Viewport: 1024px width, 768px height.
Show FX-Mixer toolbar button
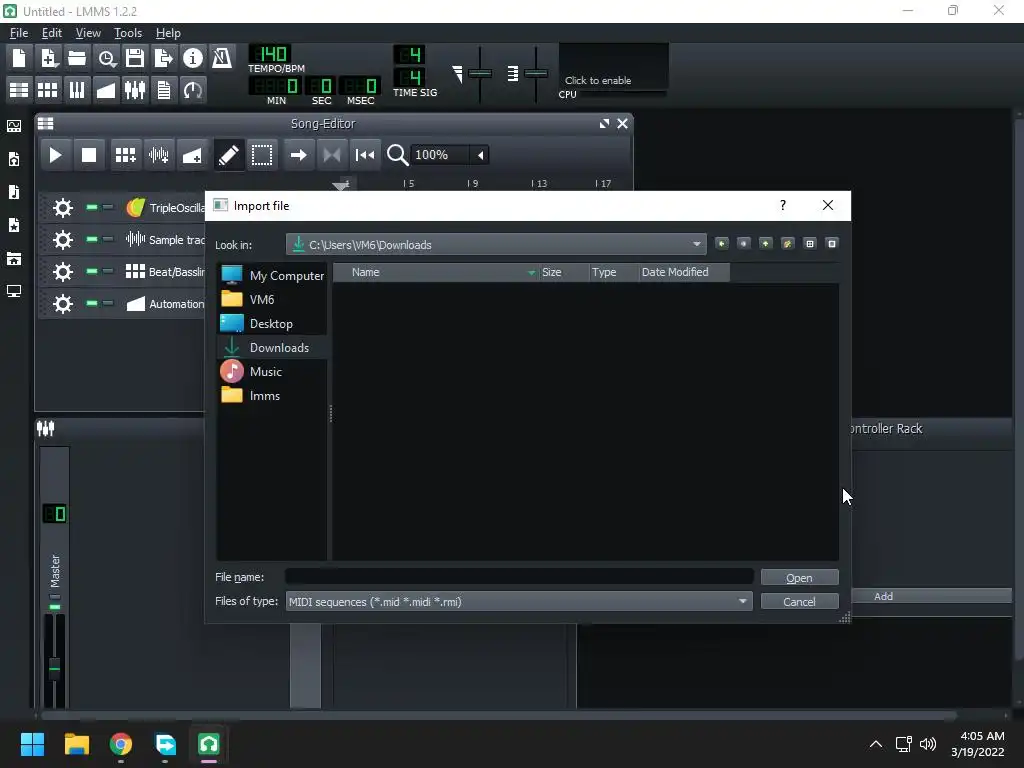pyautogui.click(x=135, y=89)
